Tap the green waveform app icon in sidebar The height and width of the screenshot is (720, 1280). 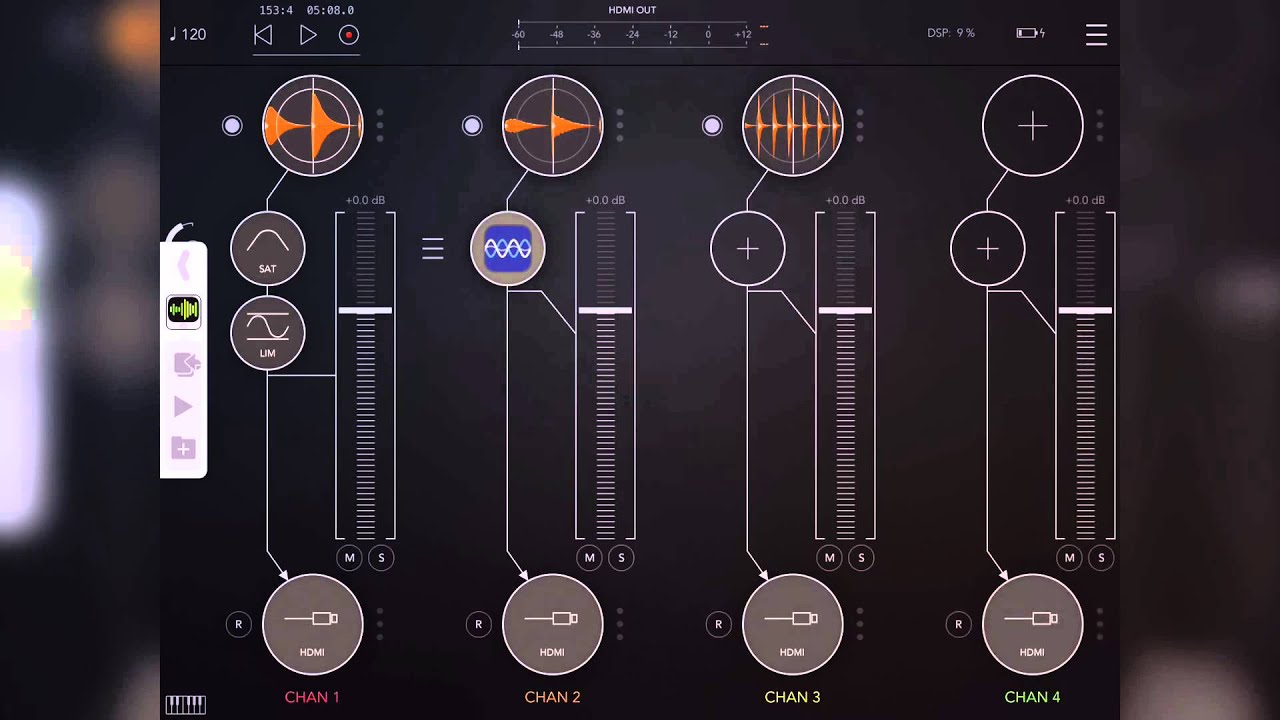pos(183,311)
